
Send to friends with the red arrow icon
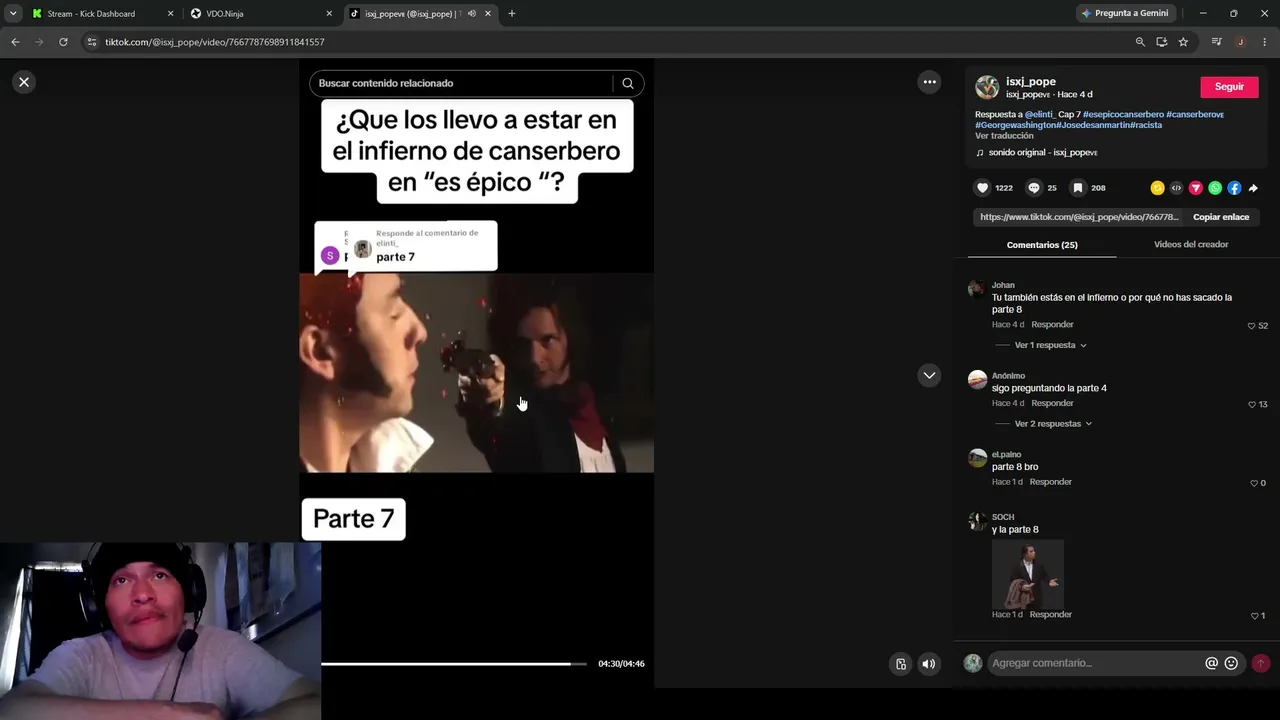1195,188
